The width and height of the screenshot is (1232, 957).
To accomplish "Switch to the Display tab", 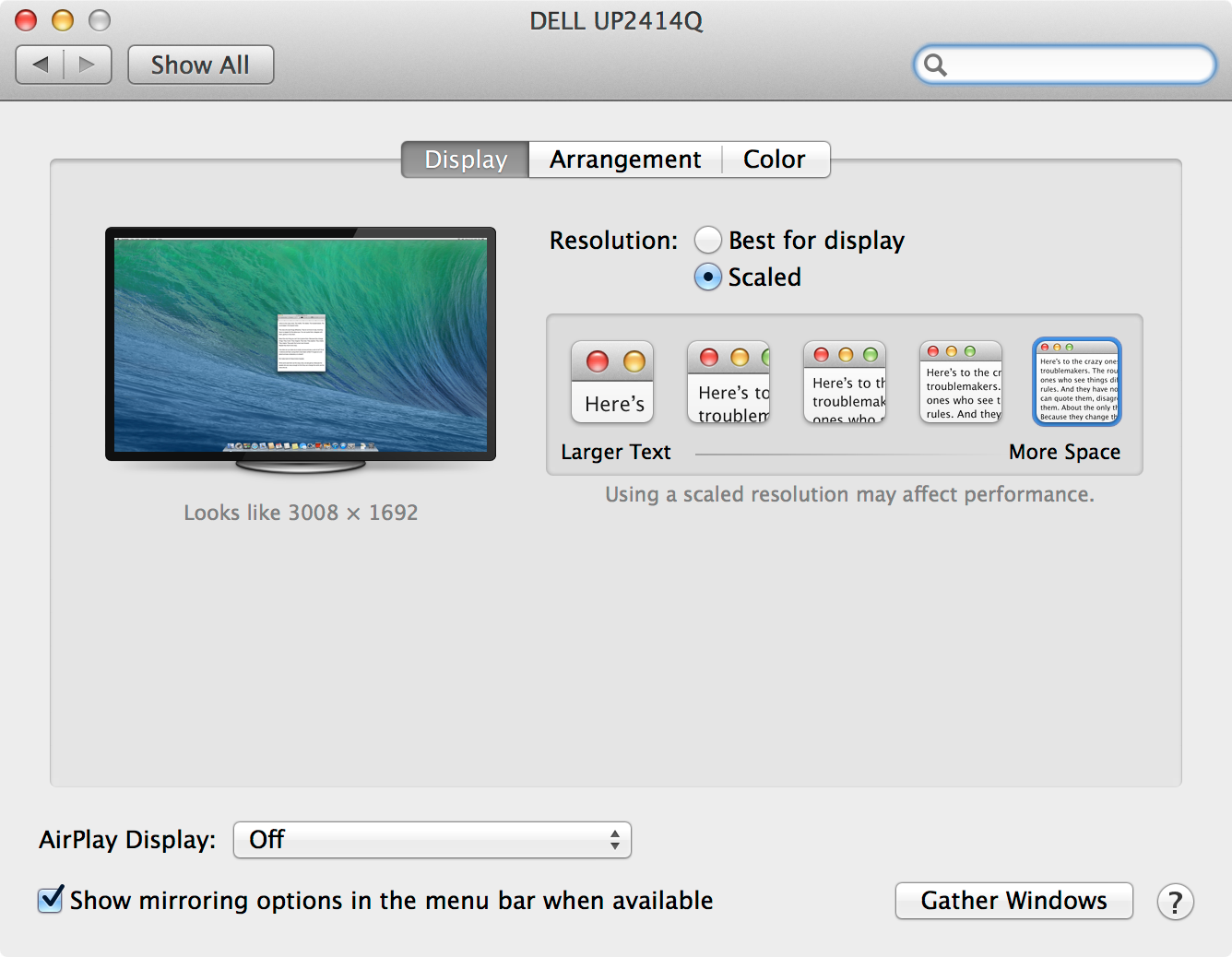I will (465, 159).
